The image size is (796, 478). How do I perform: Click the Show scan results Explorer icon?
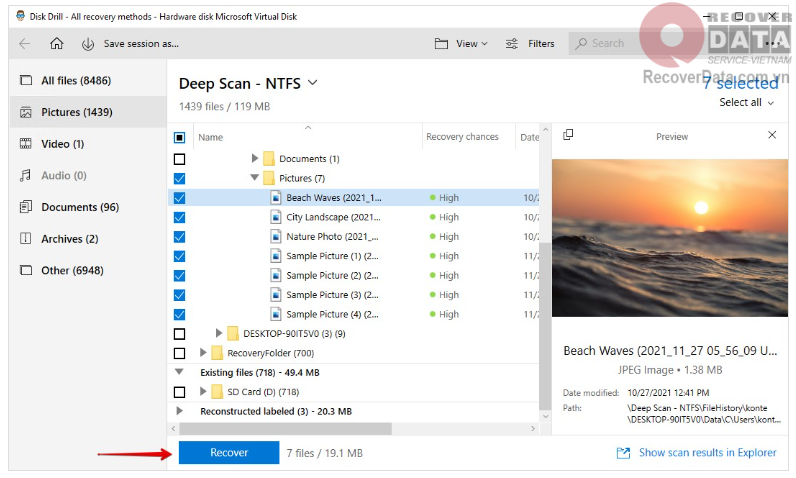click(x=623, y=453)
